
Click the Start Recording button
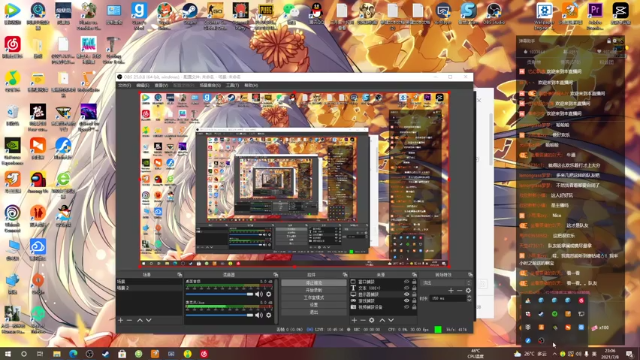313,290
